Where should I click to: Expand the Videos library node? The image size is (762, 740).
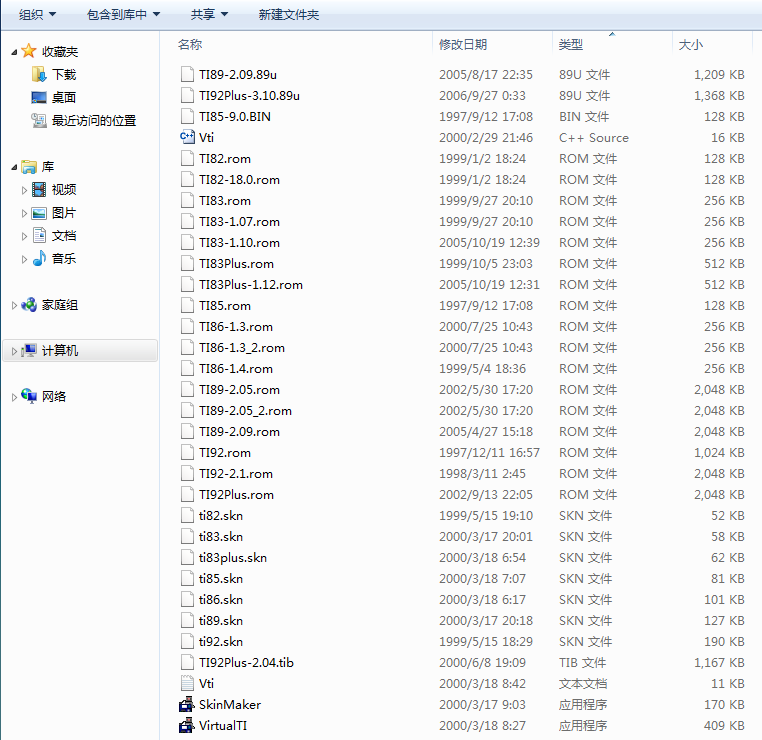24,190
